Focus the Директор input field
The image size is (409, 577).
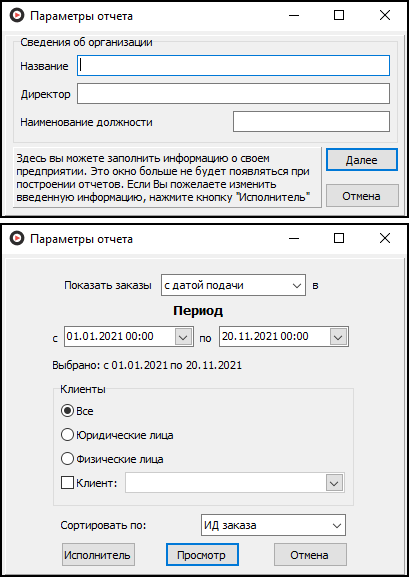[x=233, y=93]
